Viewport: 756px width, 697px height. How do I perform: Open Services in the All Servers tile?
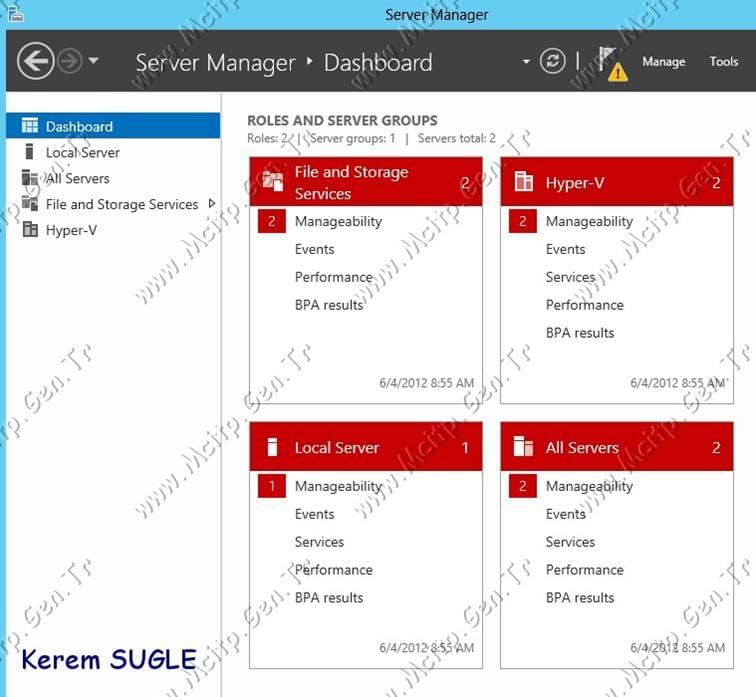(570, 542)
